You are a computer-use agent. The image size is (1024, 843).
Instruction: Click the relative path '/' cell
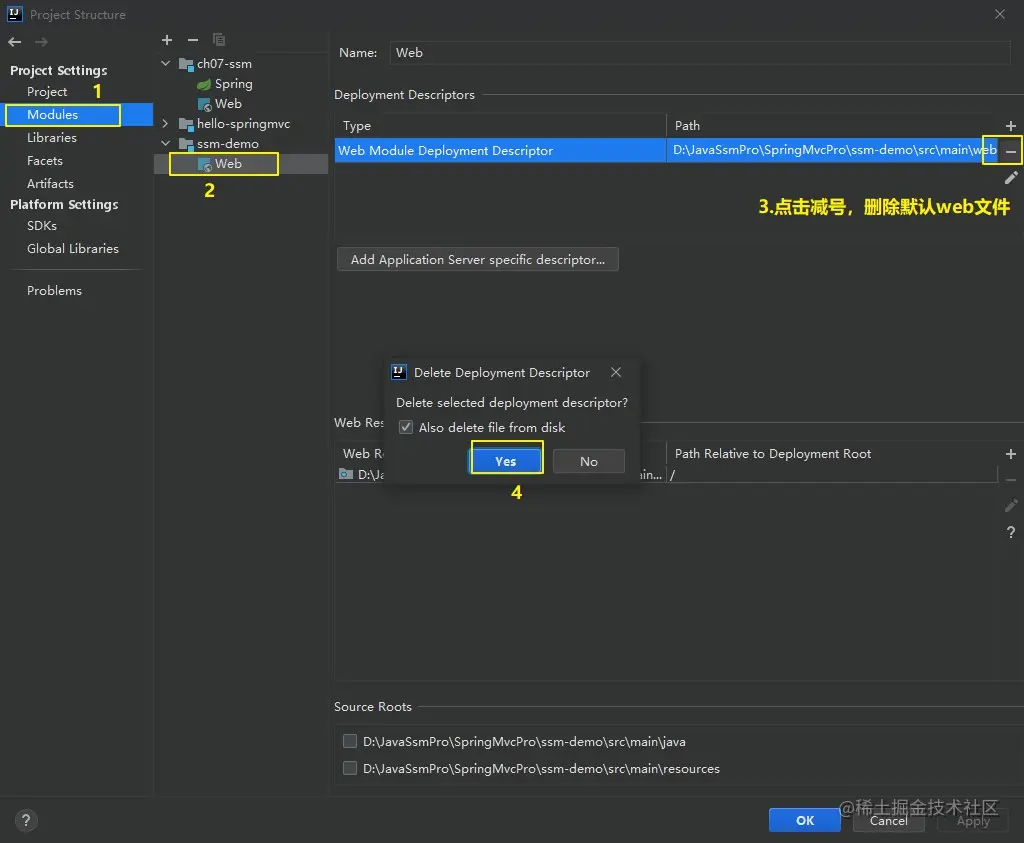[831, 475]
